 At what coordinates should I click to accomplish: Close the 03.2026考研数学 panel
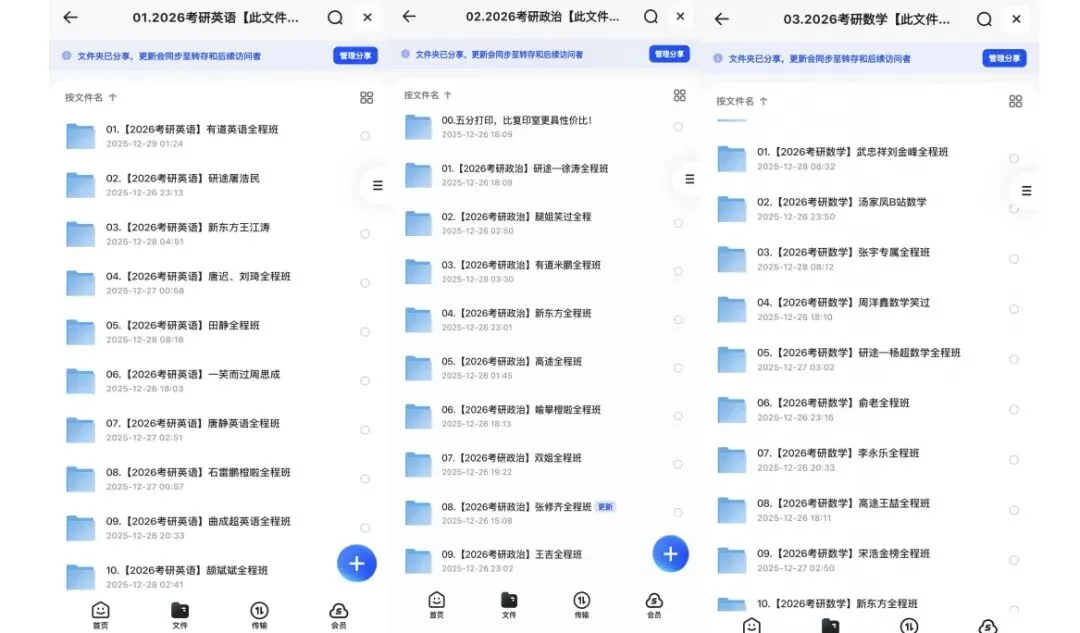[1016, 19]
